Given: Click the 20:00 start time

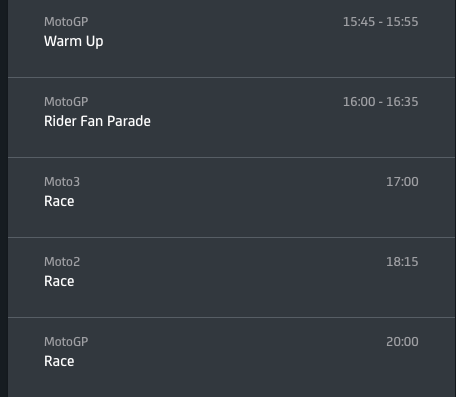Looking at the screenshot, I should (x=402, y=342).
